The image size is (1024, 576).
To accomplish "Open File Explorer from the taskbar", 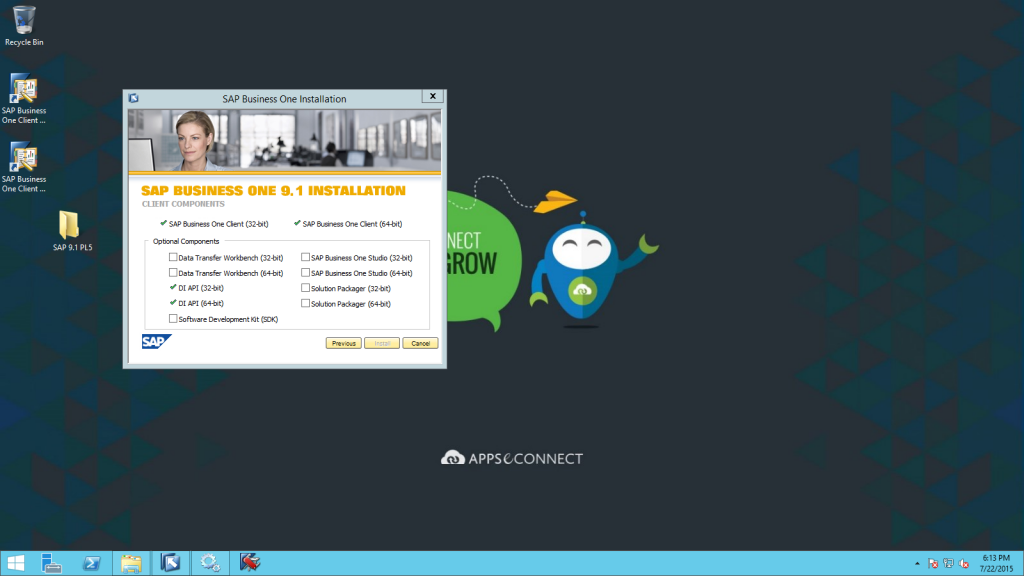I will [x=131, y=563].
